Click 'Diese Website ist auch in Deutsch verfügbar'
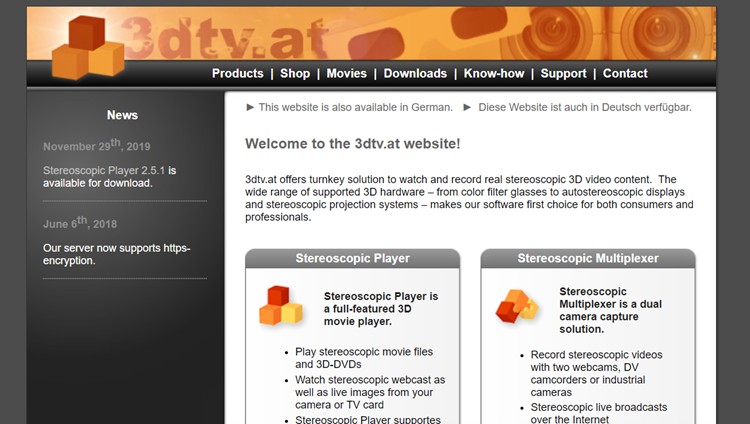 584,107
